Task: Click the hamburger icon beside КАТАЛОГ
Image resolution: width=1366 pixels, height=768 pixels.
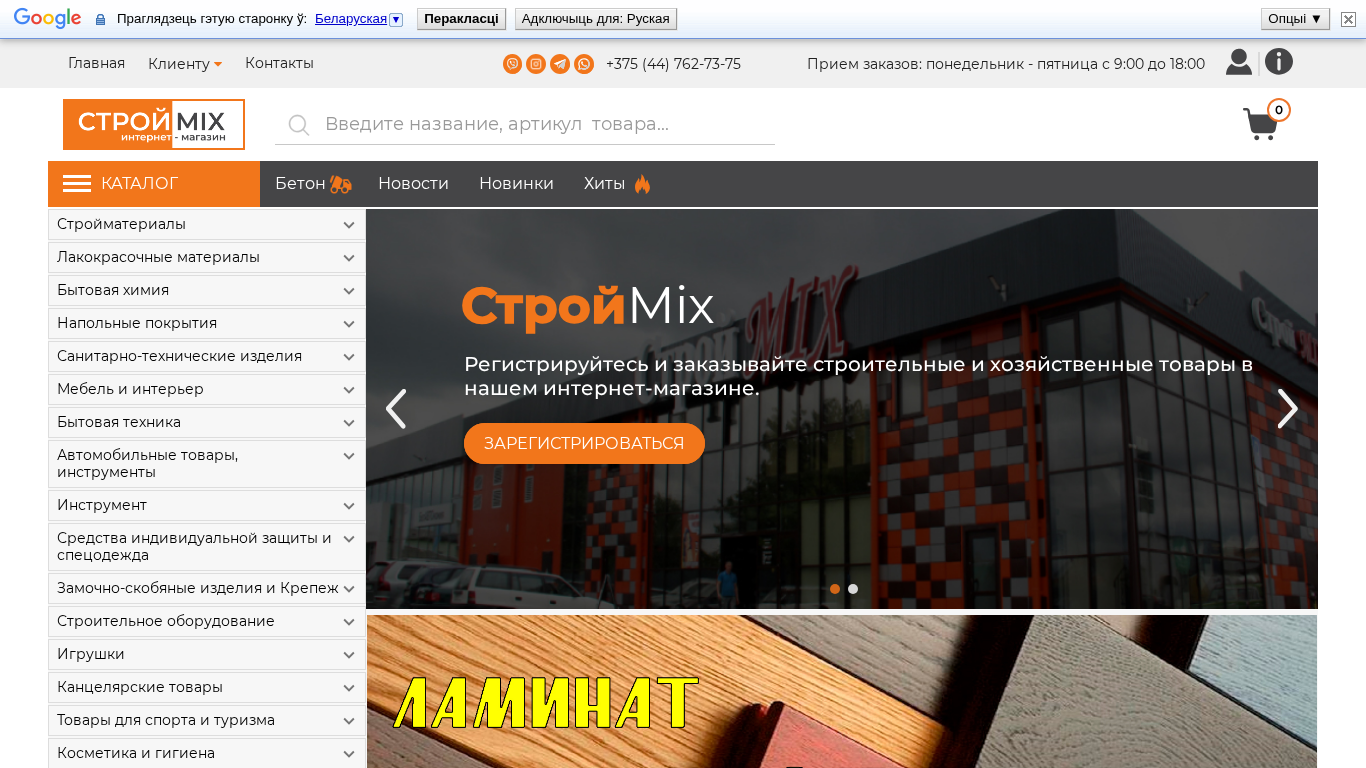Action: pyautogui.click(x=77, y=184)
